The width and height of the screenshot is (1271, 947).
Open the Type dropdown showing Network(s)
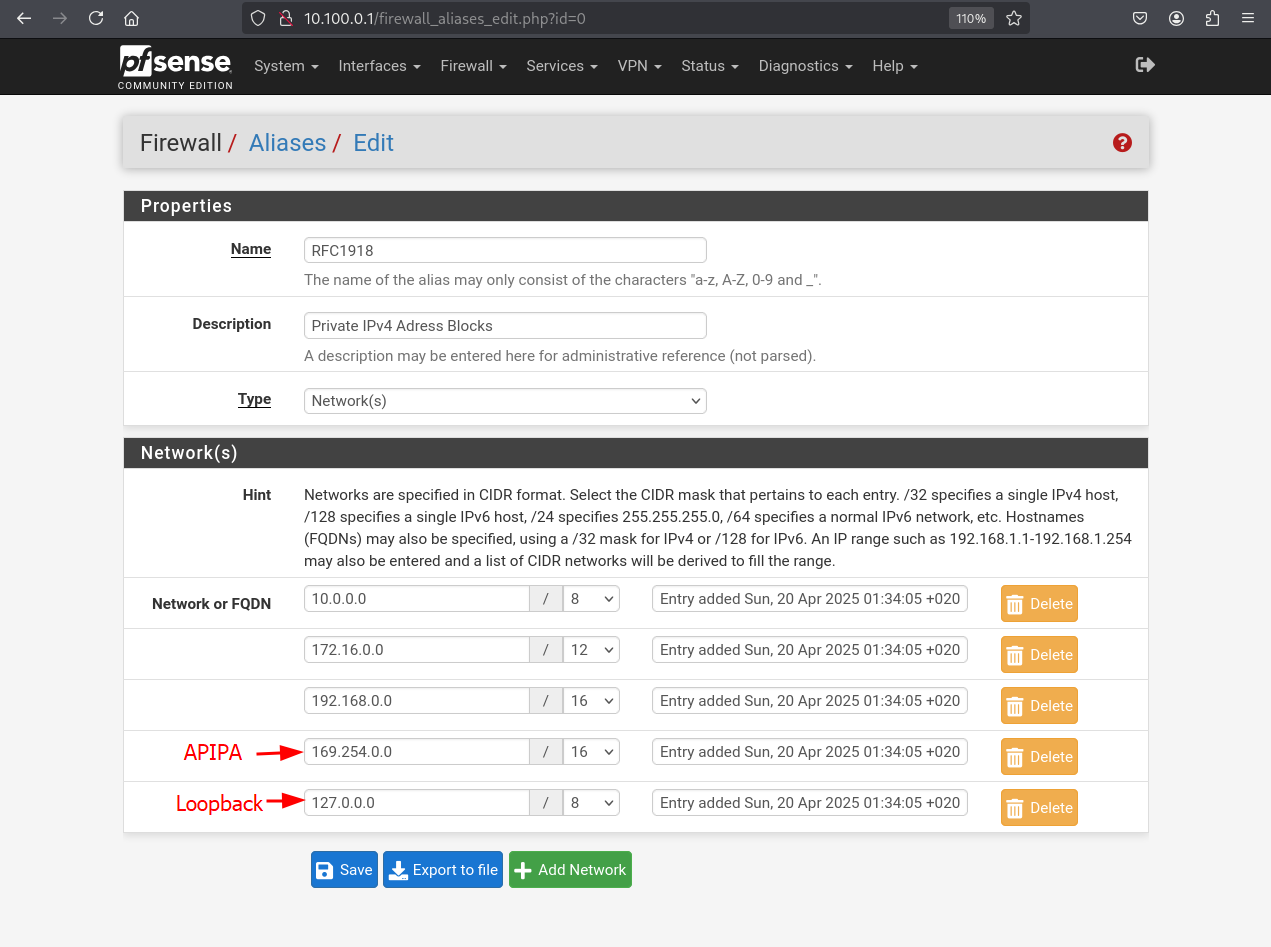coord(505,400)
